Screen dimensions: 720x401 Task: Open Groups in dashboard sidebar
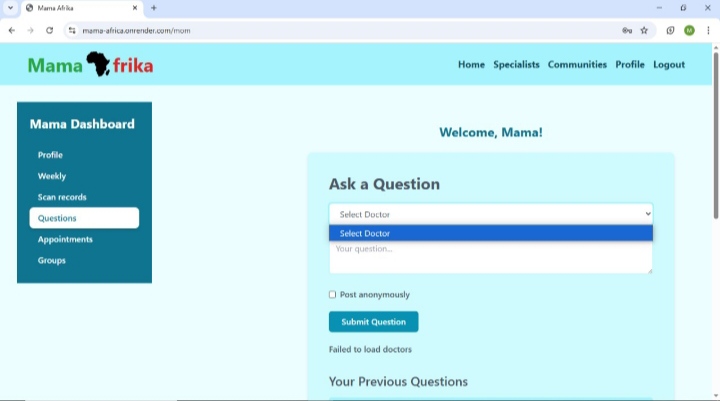(x=84, y=260)
